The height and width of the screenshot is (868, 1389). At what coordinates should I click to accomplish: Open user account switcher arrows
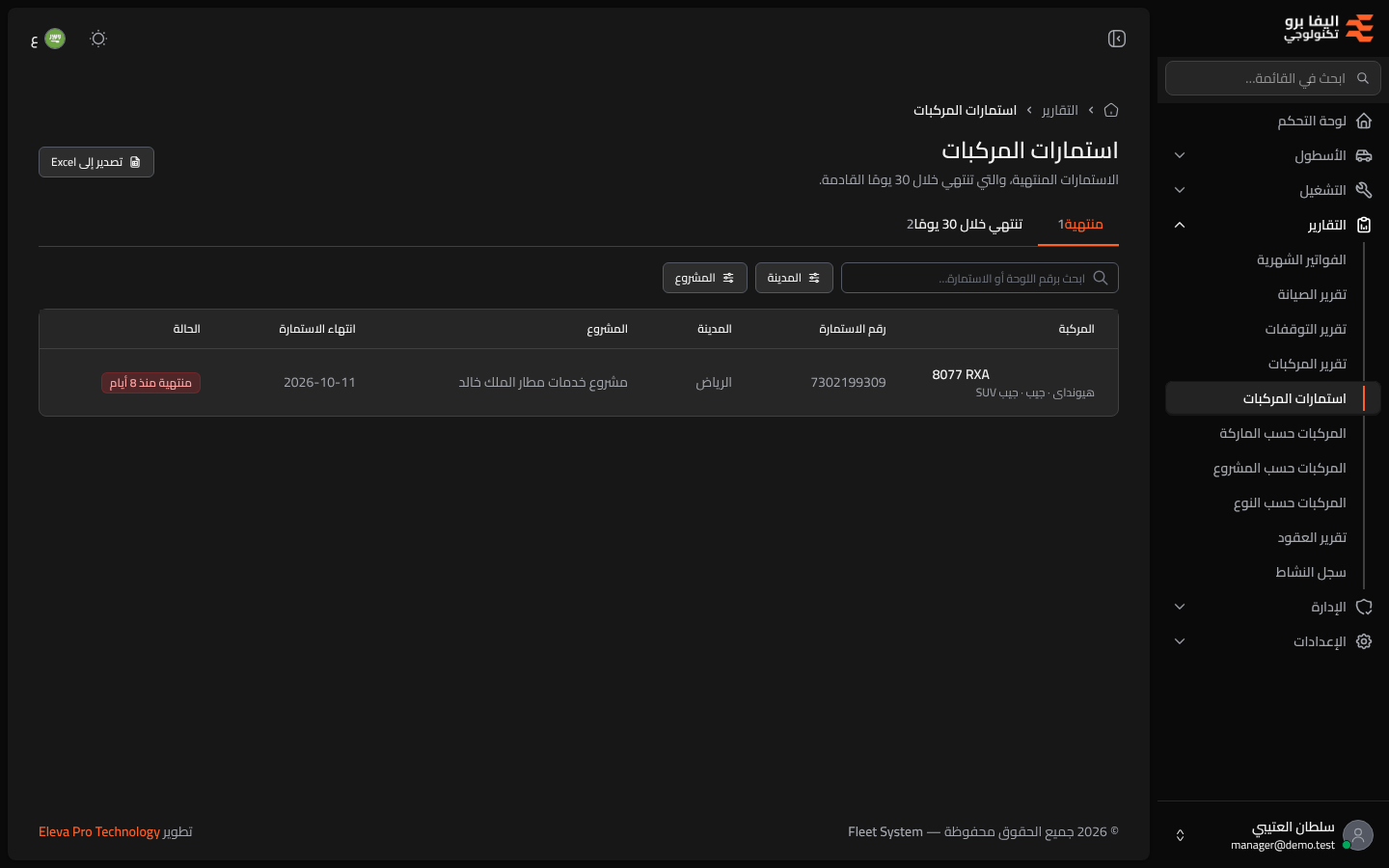(1180, 835)
